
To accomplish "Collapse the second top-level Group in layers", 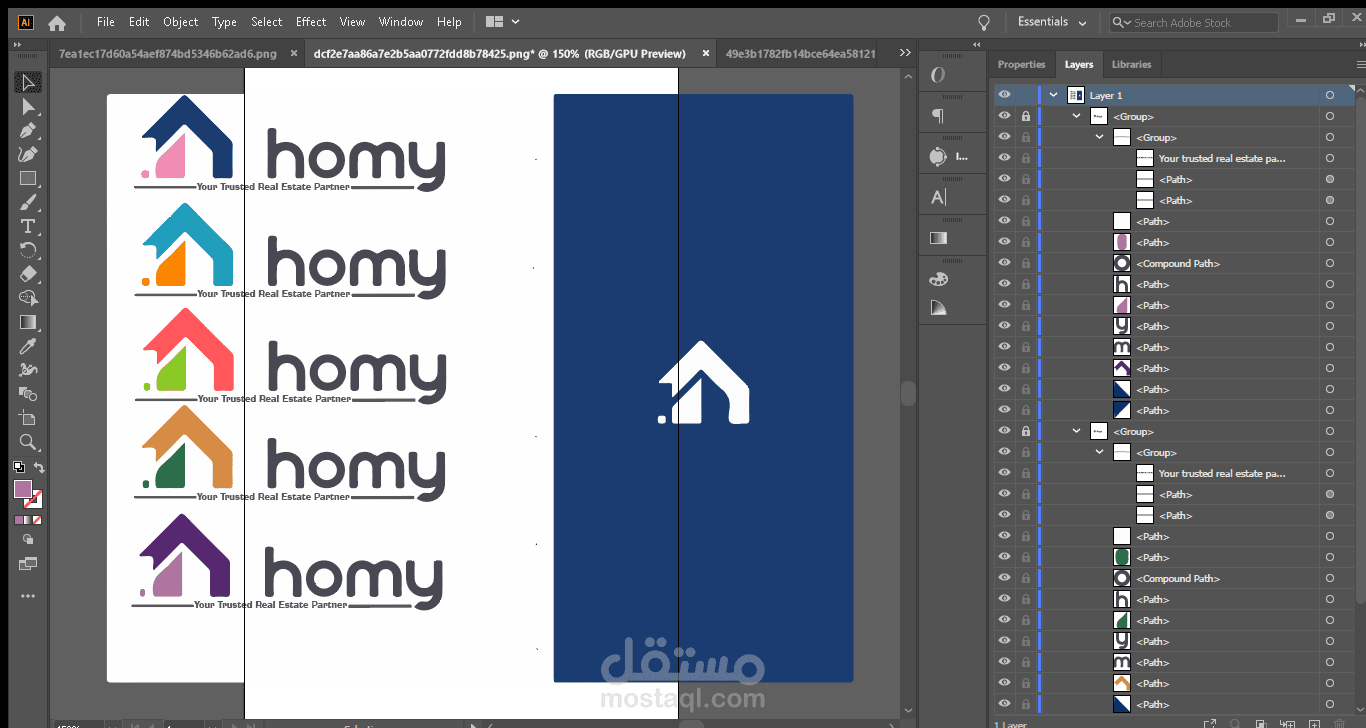I will coord(1076,431).
